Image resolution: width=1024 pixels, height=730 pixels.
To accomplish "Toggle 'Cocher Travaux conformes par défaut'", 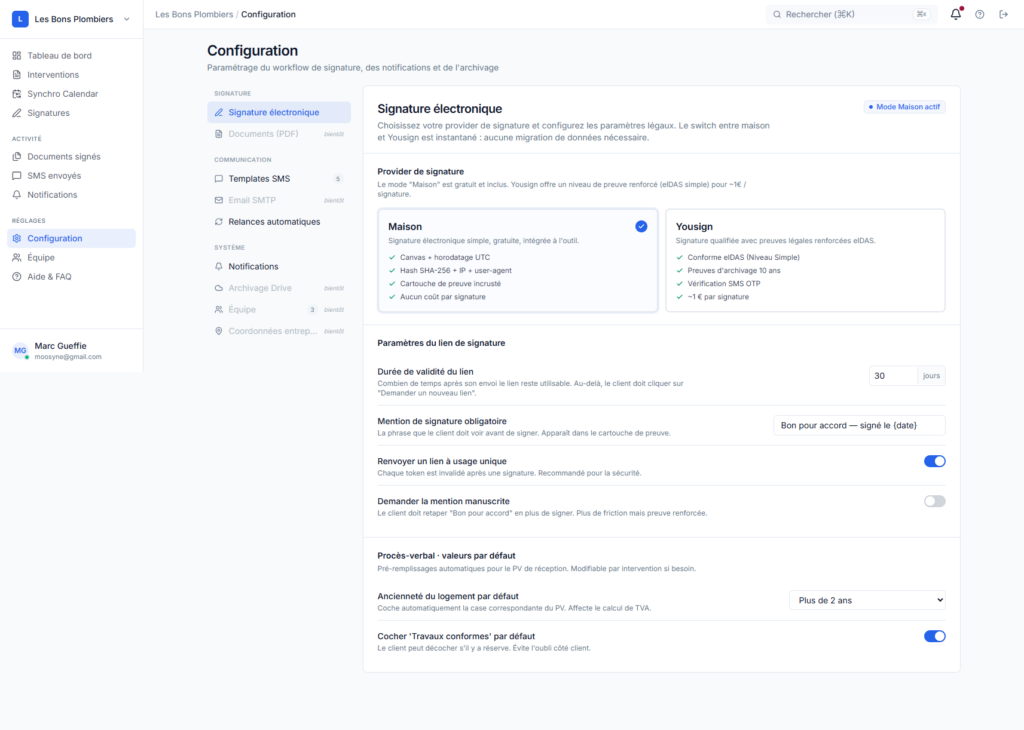I will coord(935,636).
